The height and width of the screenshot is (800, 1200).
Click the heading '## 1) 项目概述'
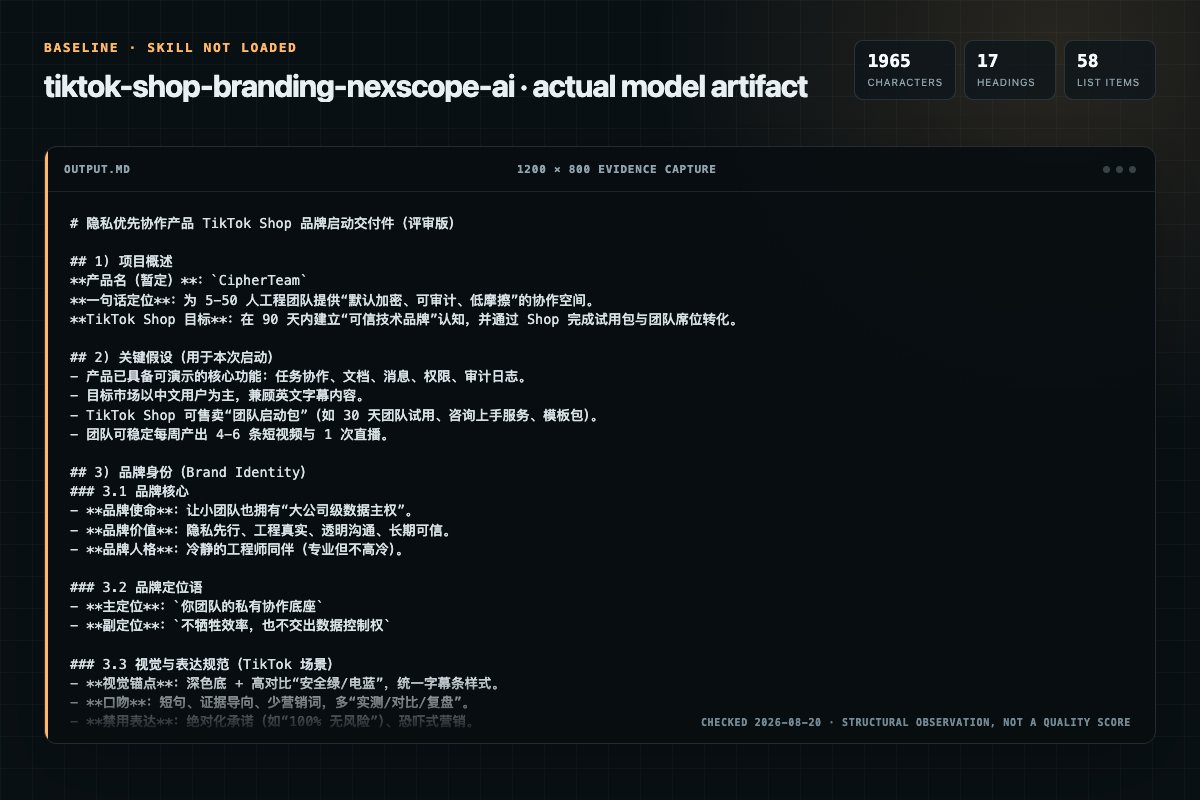click(122, 261)
